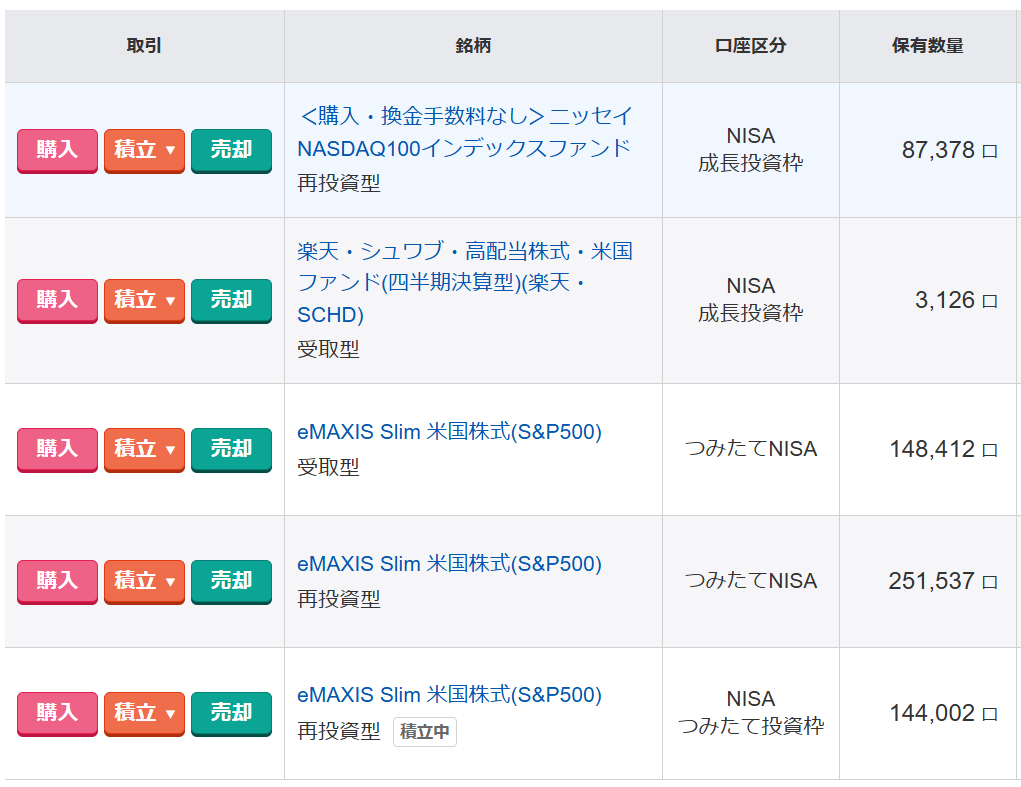The image size is (1021, 787).
Task: Select the 3,126口 quantity value
Action: (956, 300)
